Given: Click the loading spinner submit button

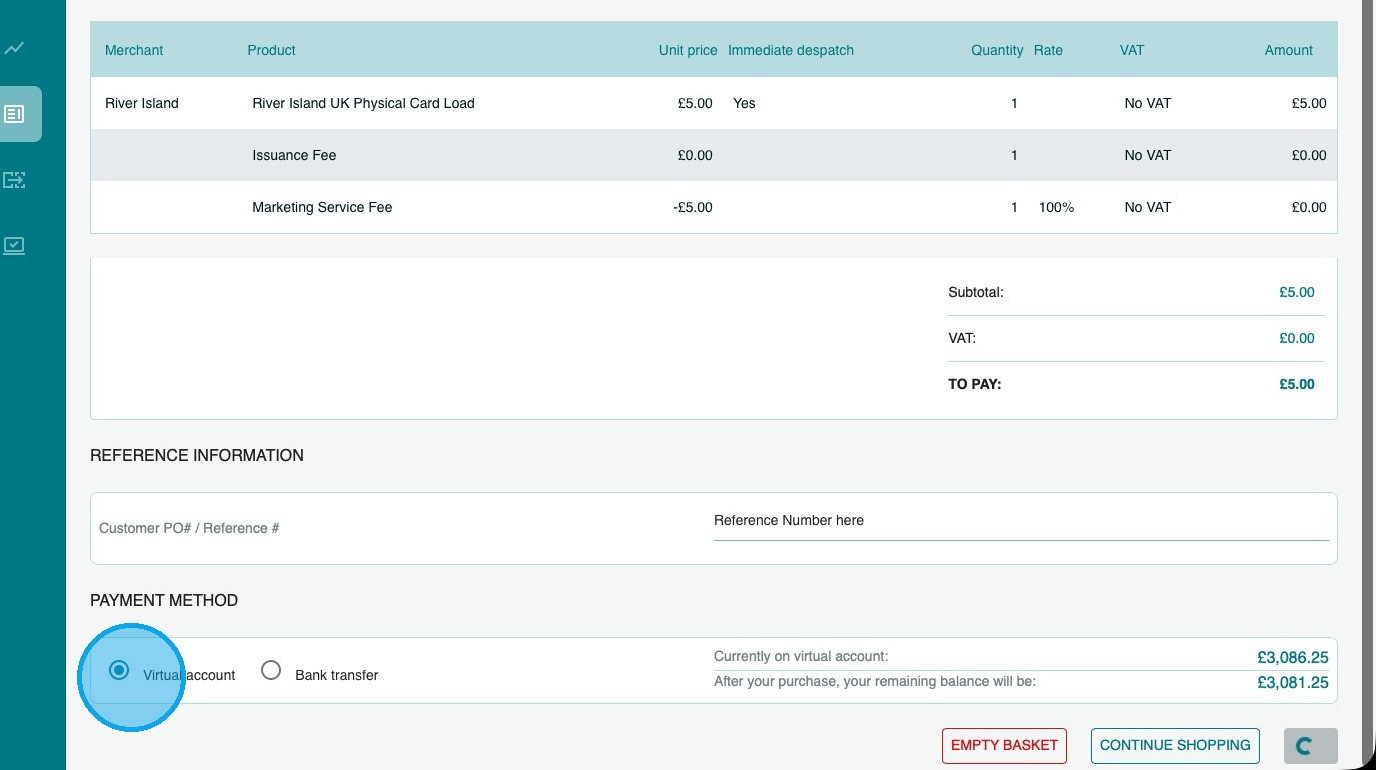Looking at the screenshot, I should [x=1311, y=746].
